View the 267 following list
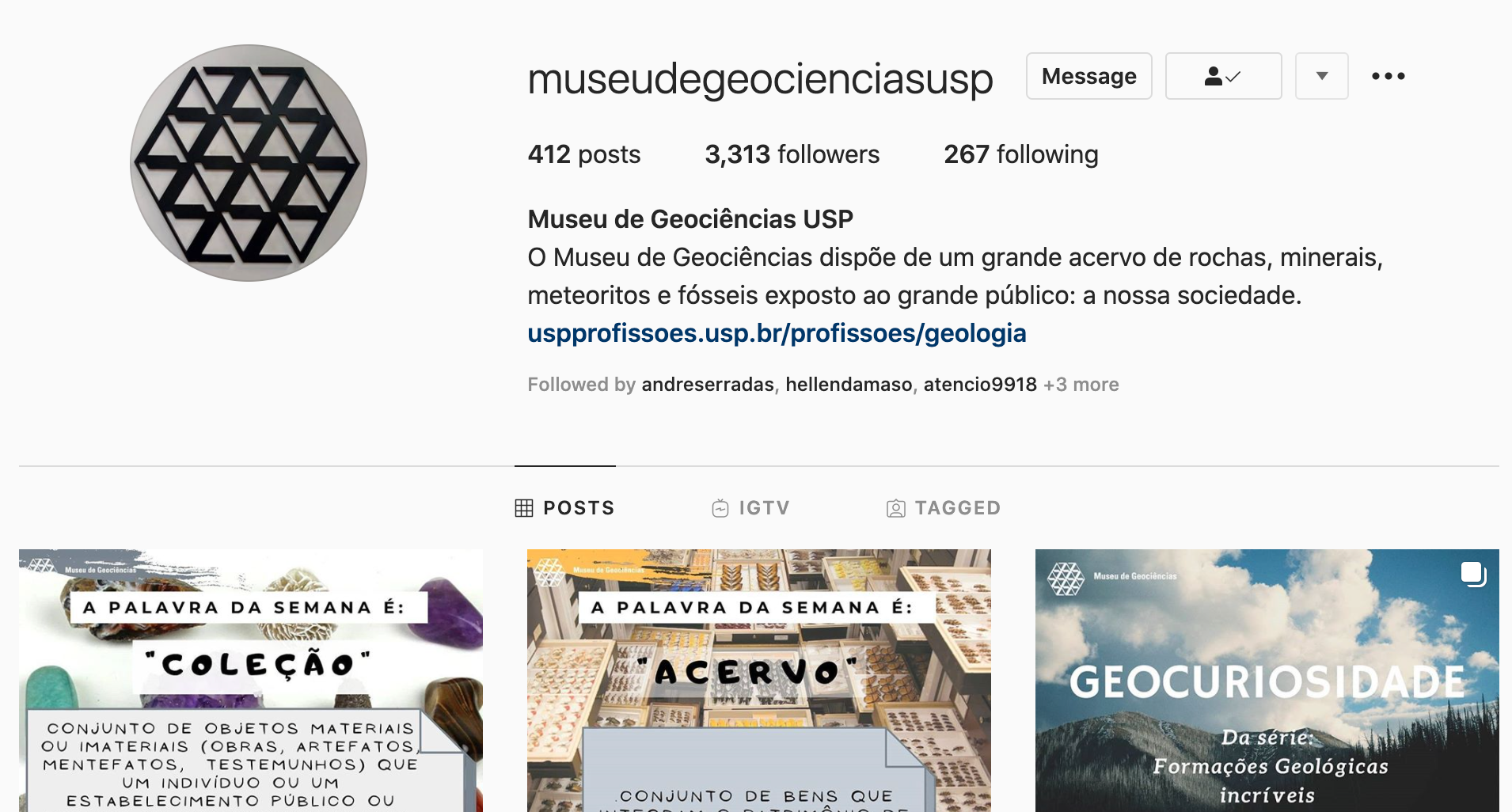This screenshot has width=1512, height=812. click(x=1020, y=154)
